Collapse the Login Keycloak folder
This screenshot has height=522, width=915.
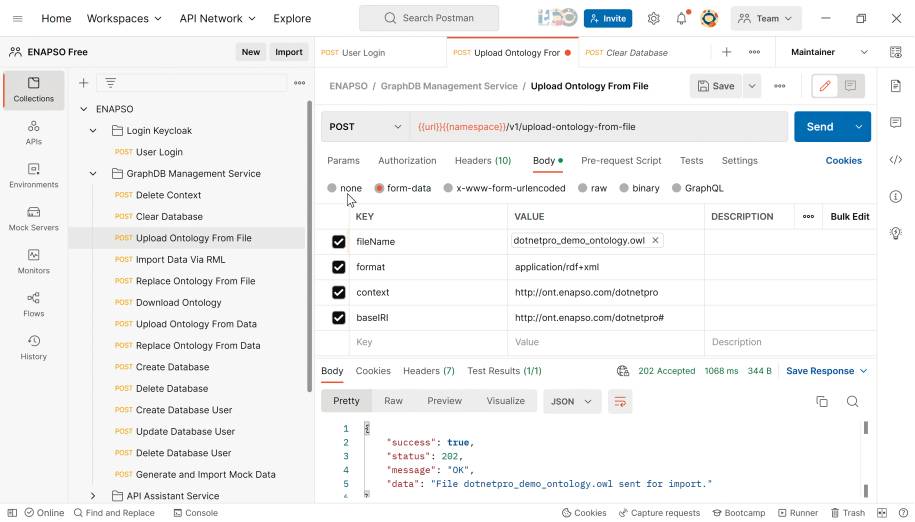click(93, 131)
